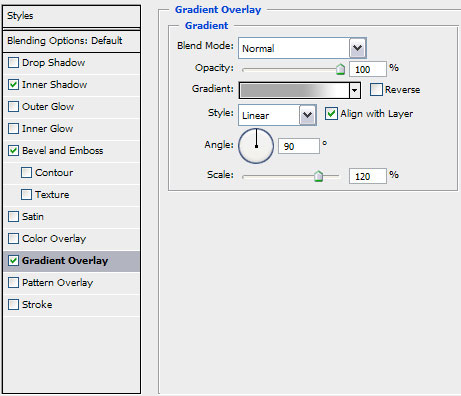Open Blending Options: Default
This screenshot has width=461, height=396.
pyautogui.click(x=71, y=41)
